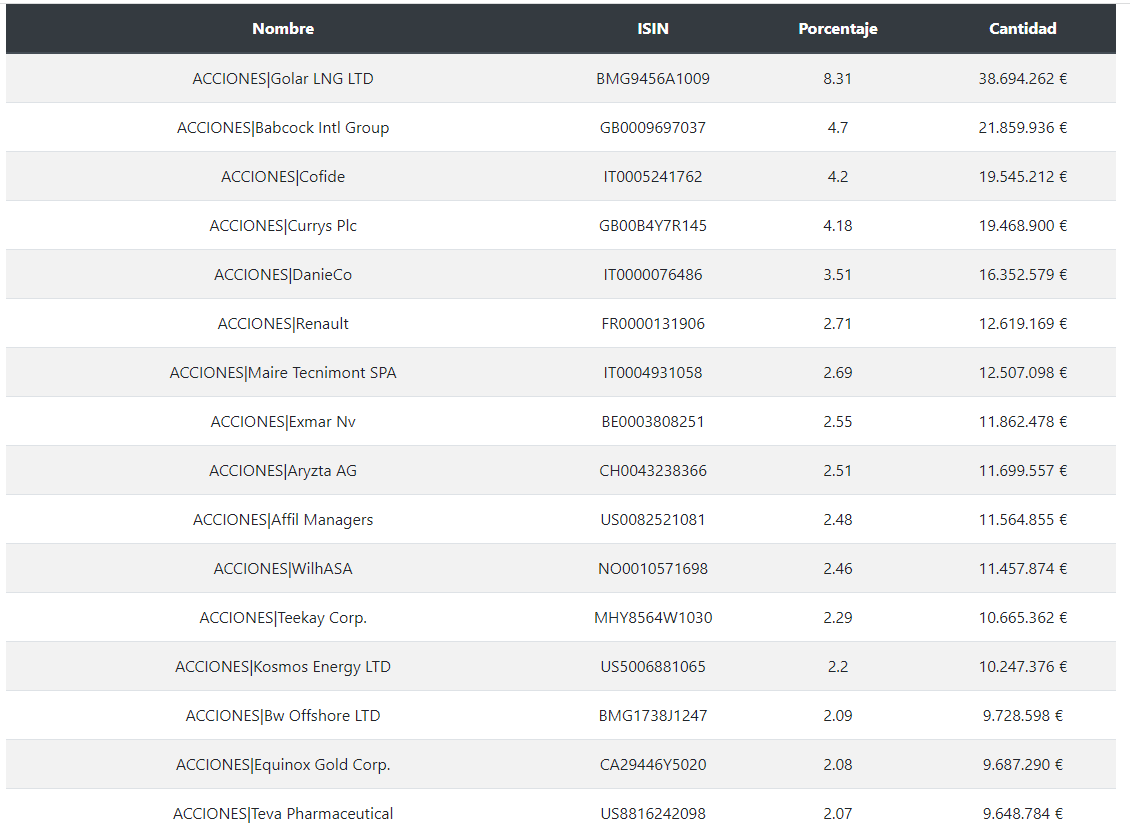This screenshot has height=826, width=1130.
Task: Click WilhASA amount 11.457.874 €
Action: pos(1022,568)
